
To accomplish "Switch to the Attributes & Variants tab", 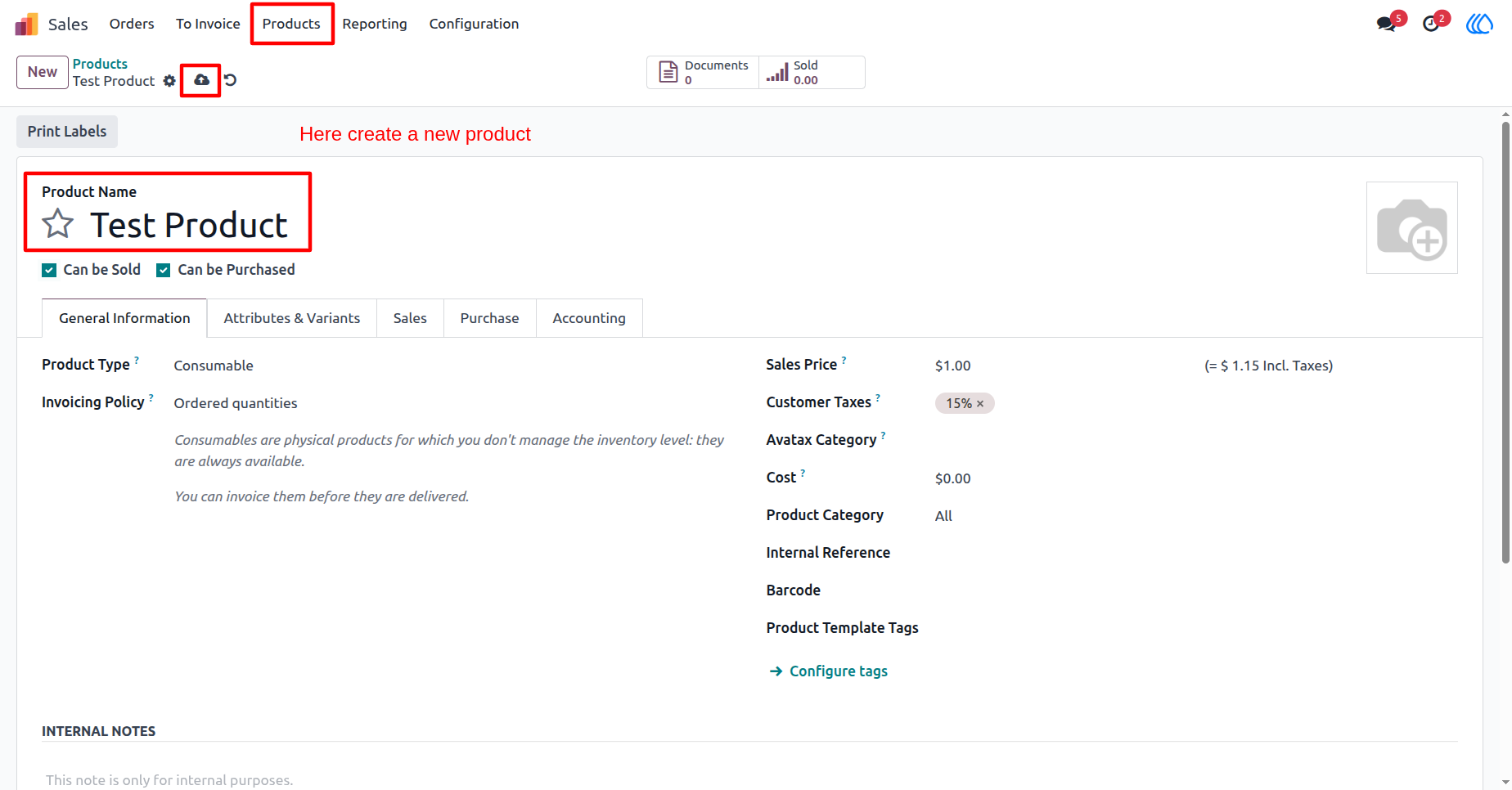I will click(292, 318).
